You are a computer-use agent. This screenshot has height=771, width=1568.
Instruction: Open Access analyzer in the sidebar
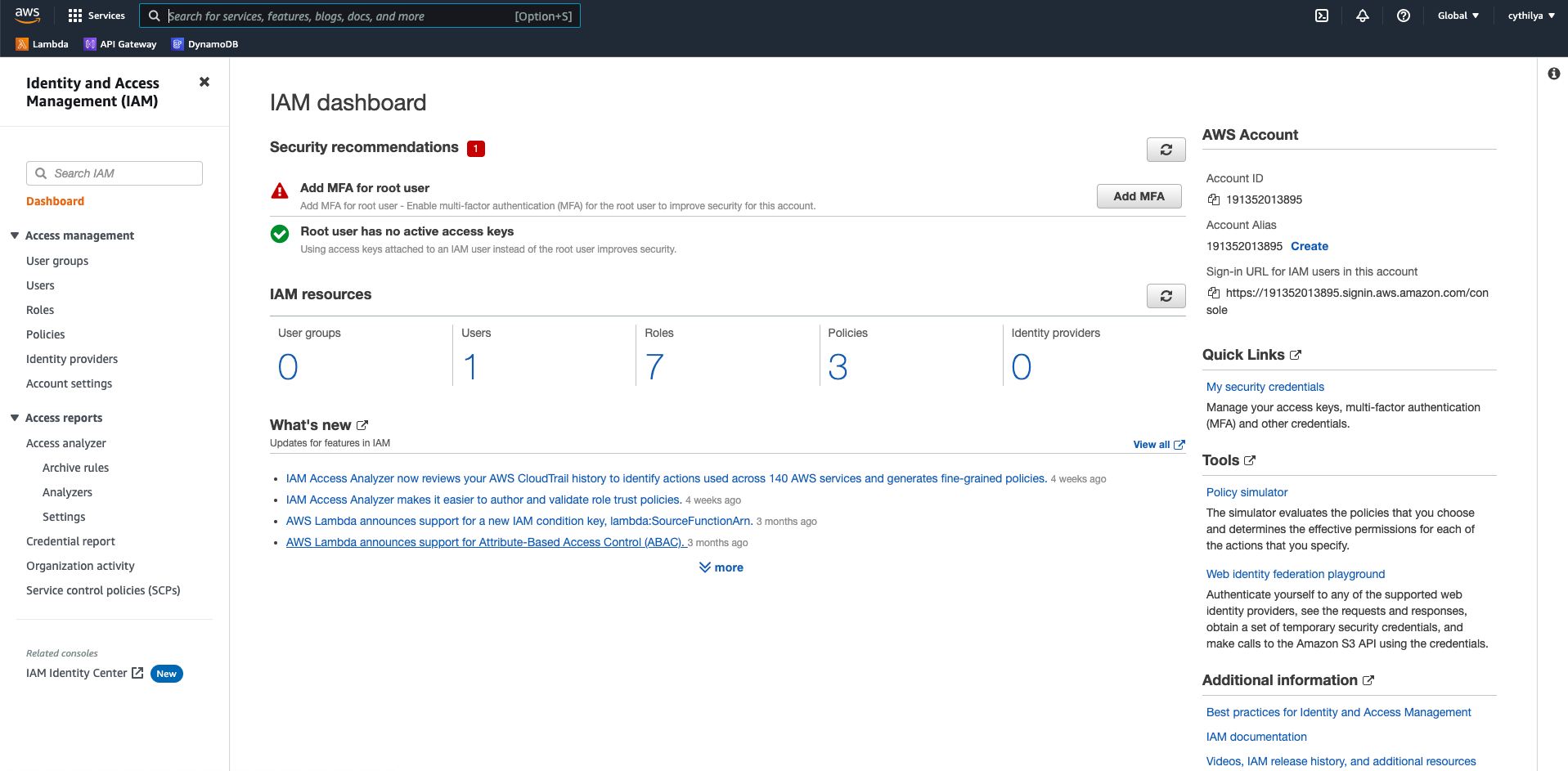(x=66, y=443)
